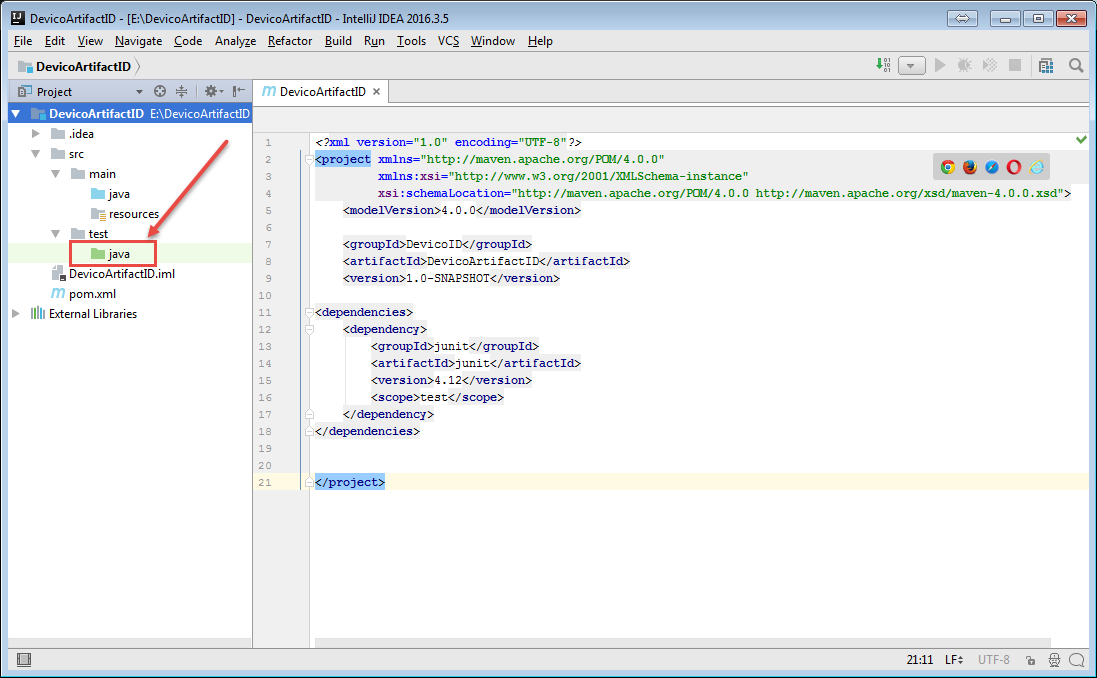Open pom.xml in Chrome via browser icon
Viewport: 1097px width, 678px height.
(x=947, y=166)
